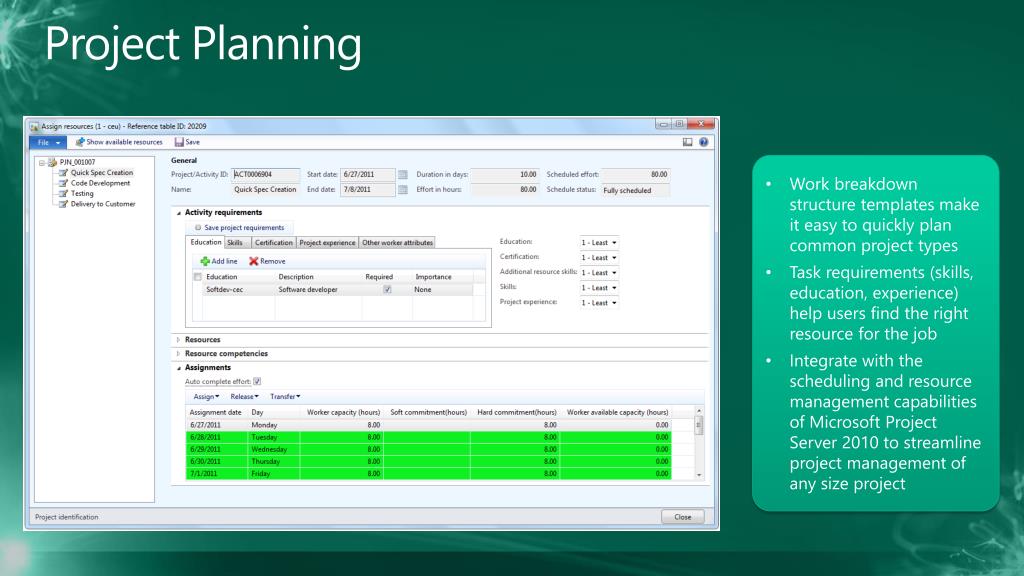
Task: Select Delivery to Customer in the tree
Action: [103, 204]
